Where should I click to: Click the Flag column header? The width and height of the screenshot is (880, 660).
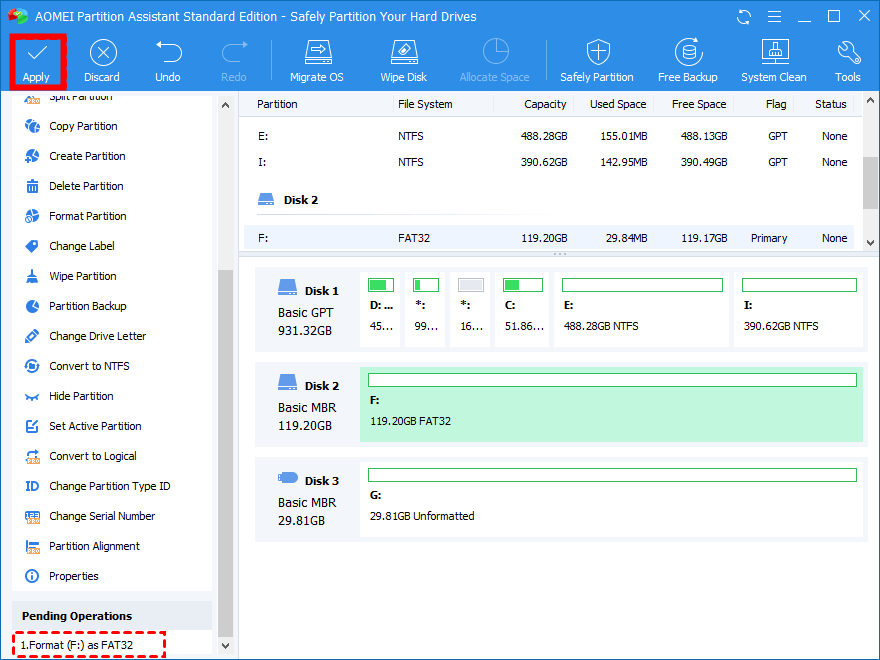(776, 104)
